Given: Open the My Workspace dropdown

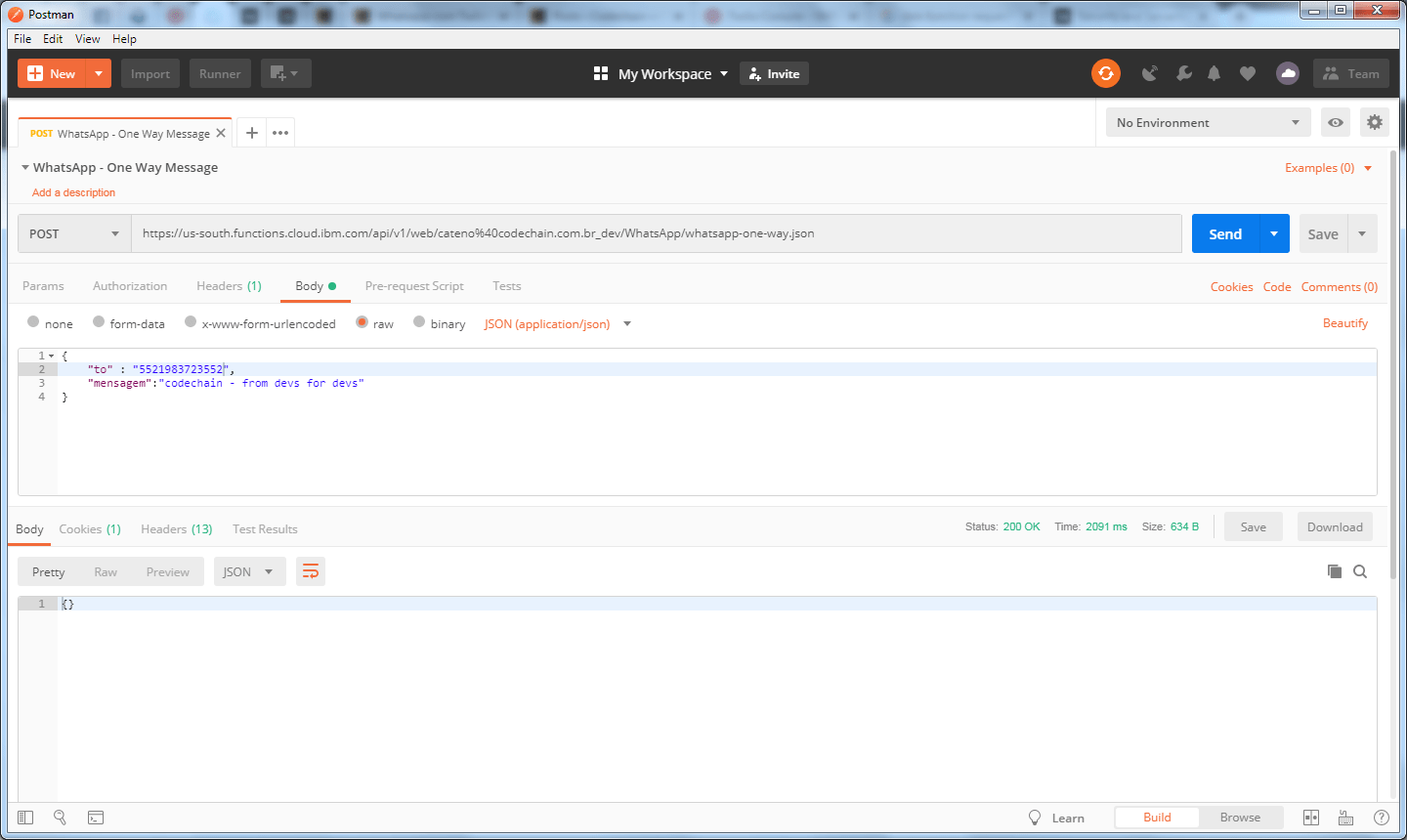Looking at the screenshot, I should [x=673, y=73].
